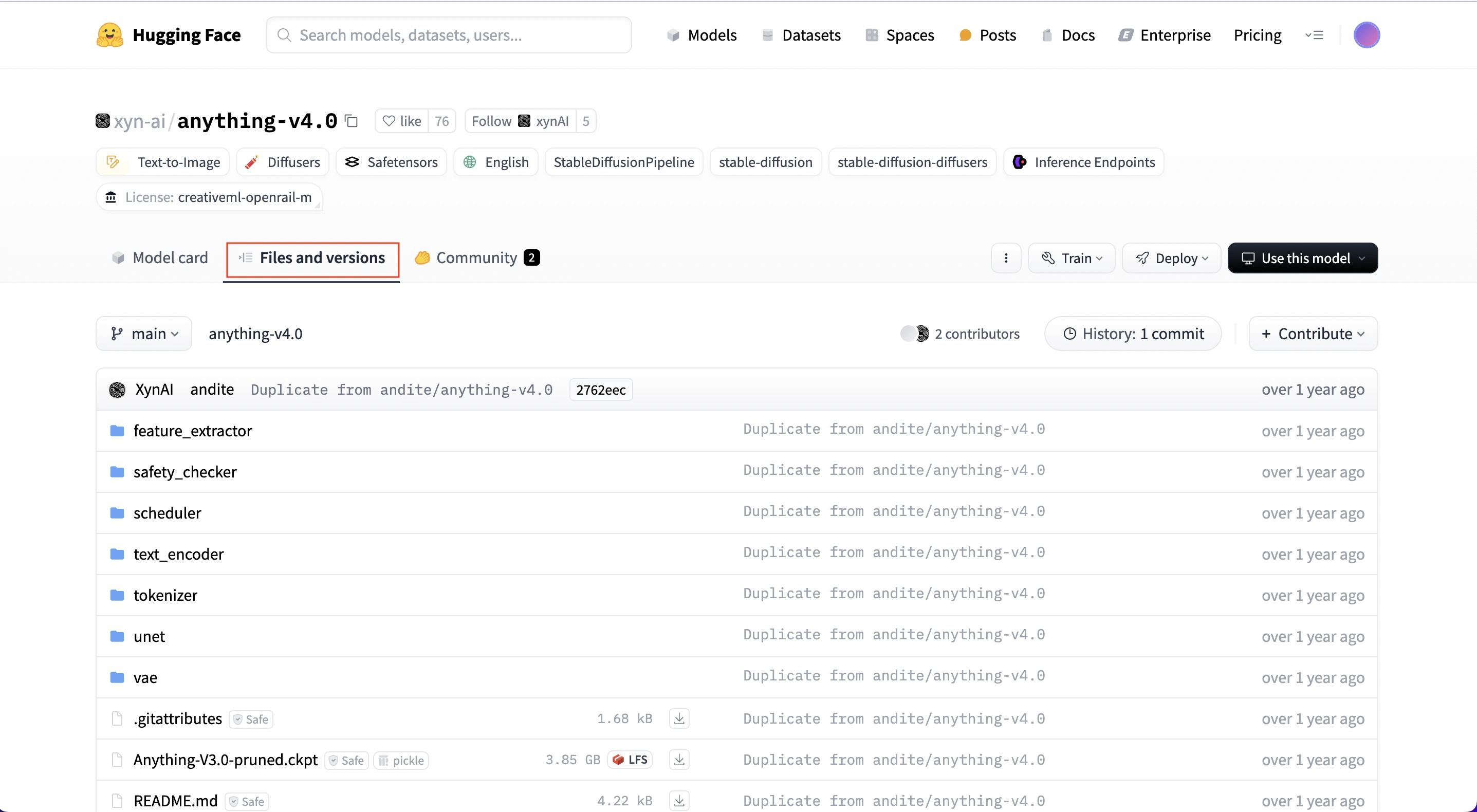
Task: Open the three-dot more options menu
Action: point(1006,258)
